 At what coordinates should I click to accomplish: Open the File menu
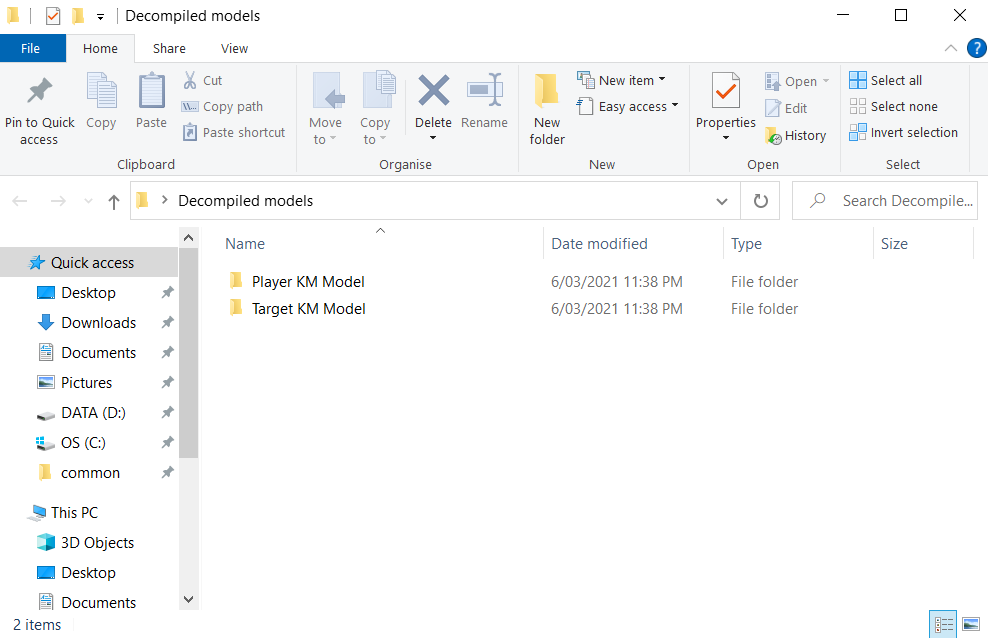(31, 48)
